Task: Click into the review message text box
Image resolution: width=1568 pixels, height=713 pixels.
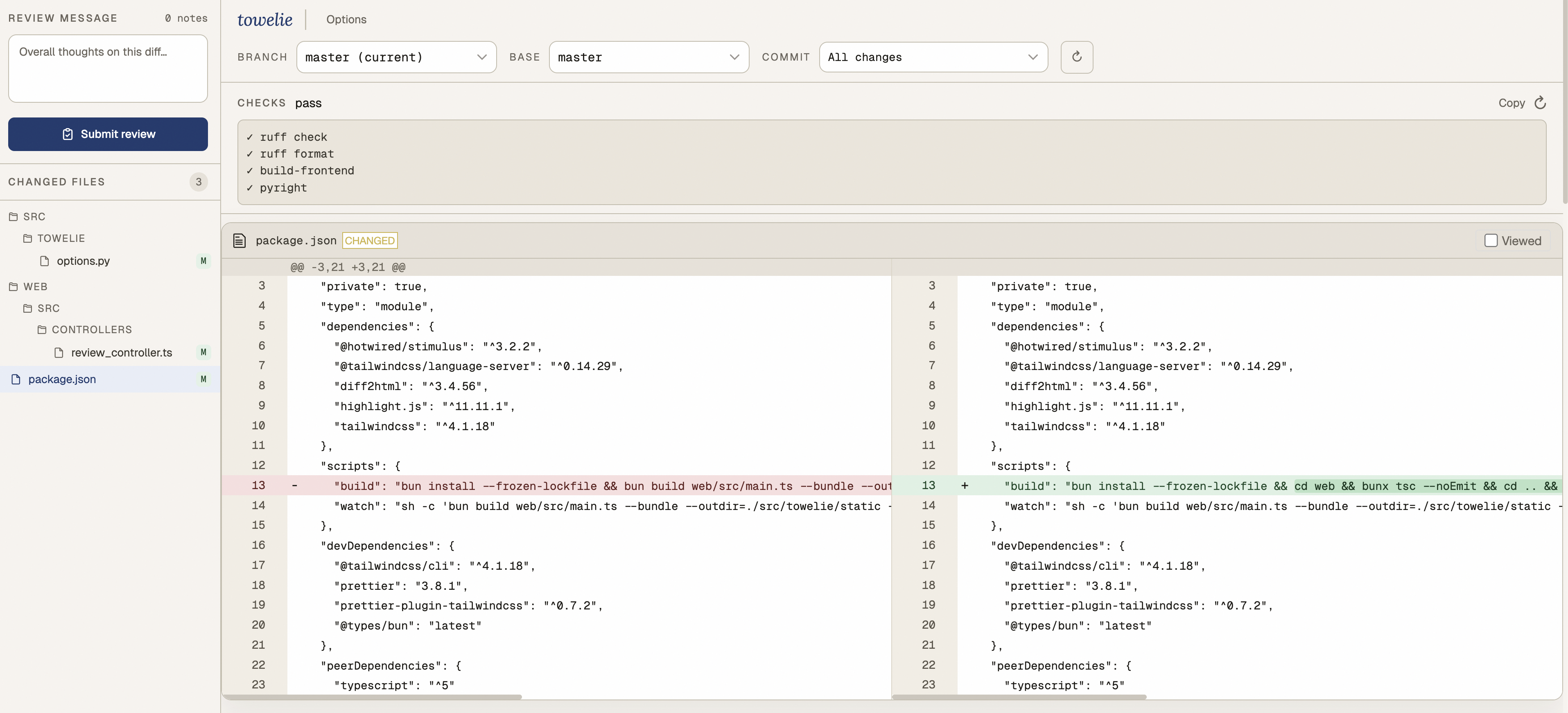Action: click(x=108, y=69)
